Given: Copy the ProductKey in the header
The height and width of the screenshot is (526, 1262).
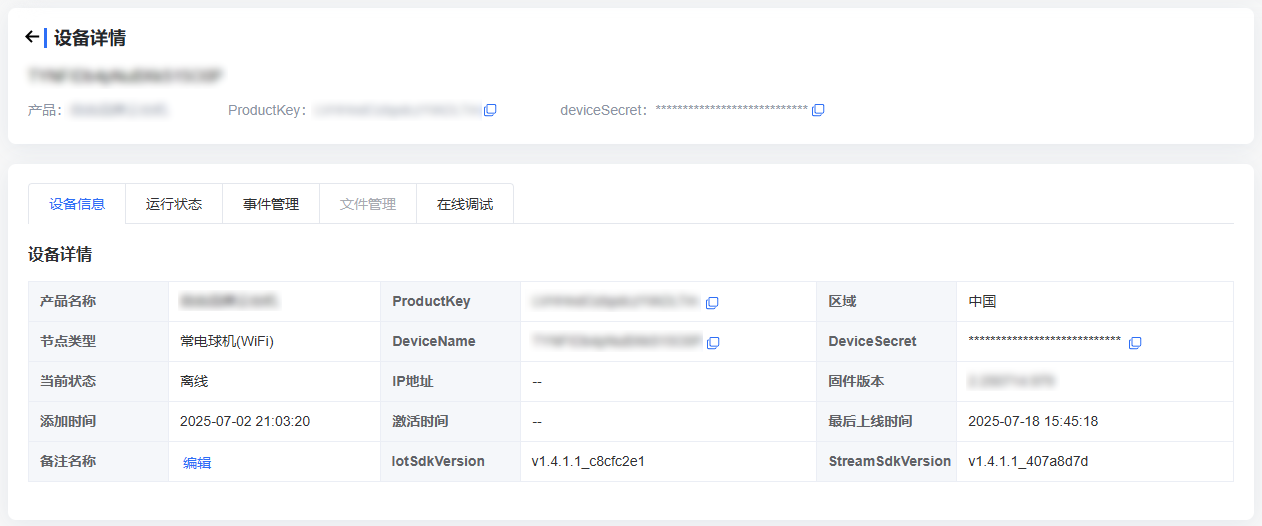Looking at the screenshot, I should point(490,110).
